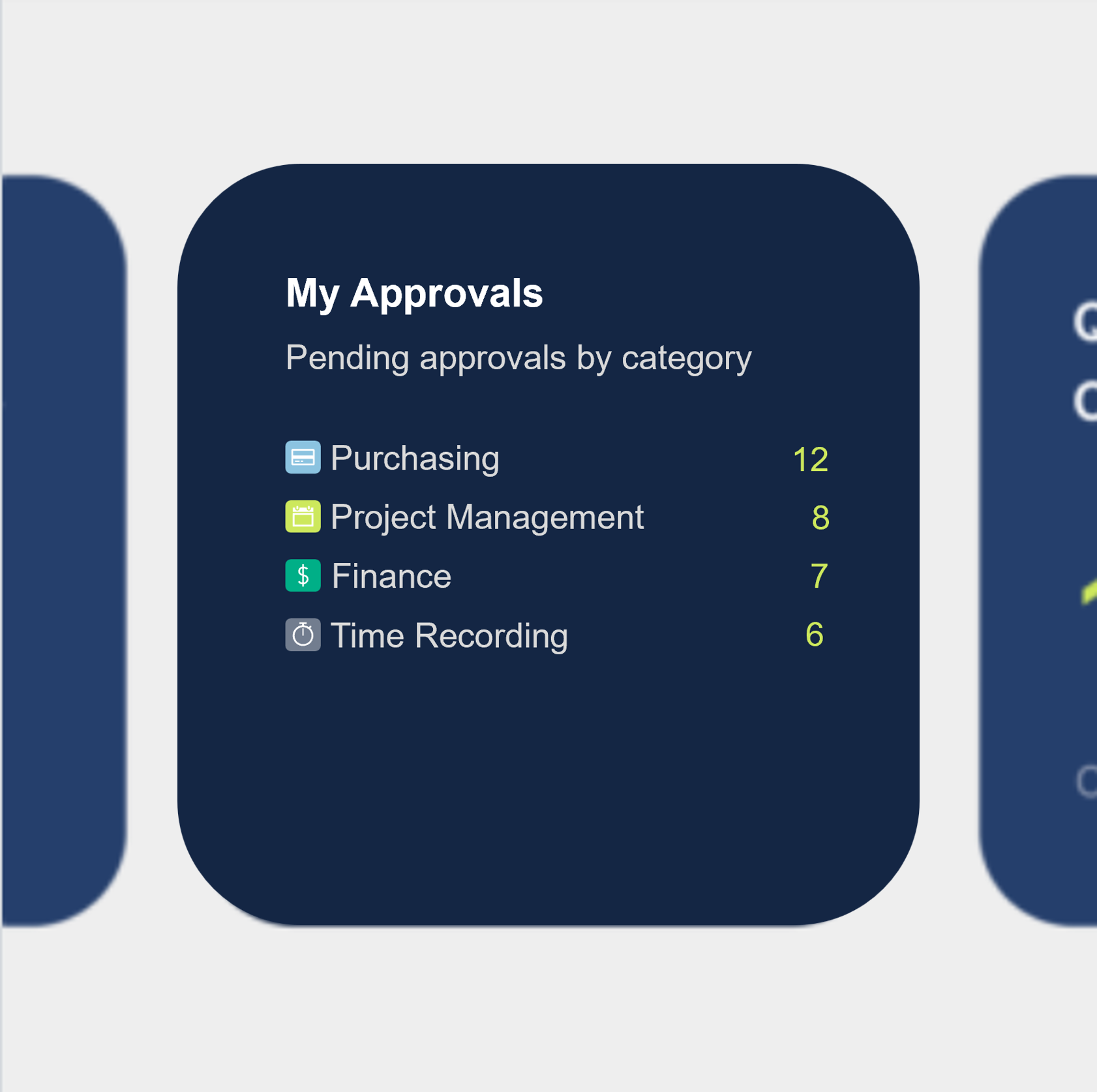Image resolution: width=1097 pixels, height=1092 pixels.
Task: Select the My Approvals card title
Action: pyautogui.click(x=414, y=293)
